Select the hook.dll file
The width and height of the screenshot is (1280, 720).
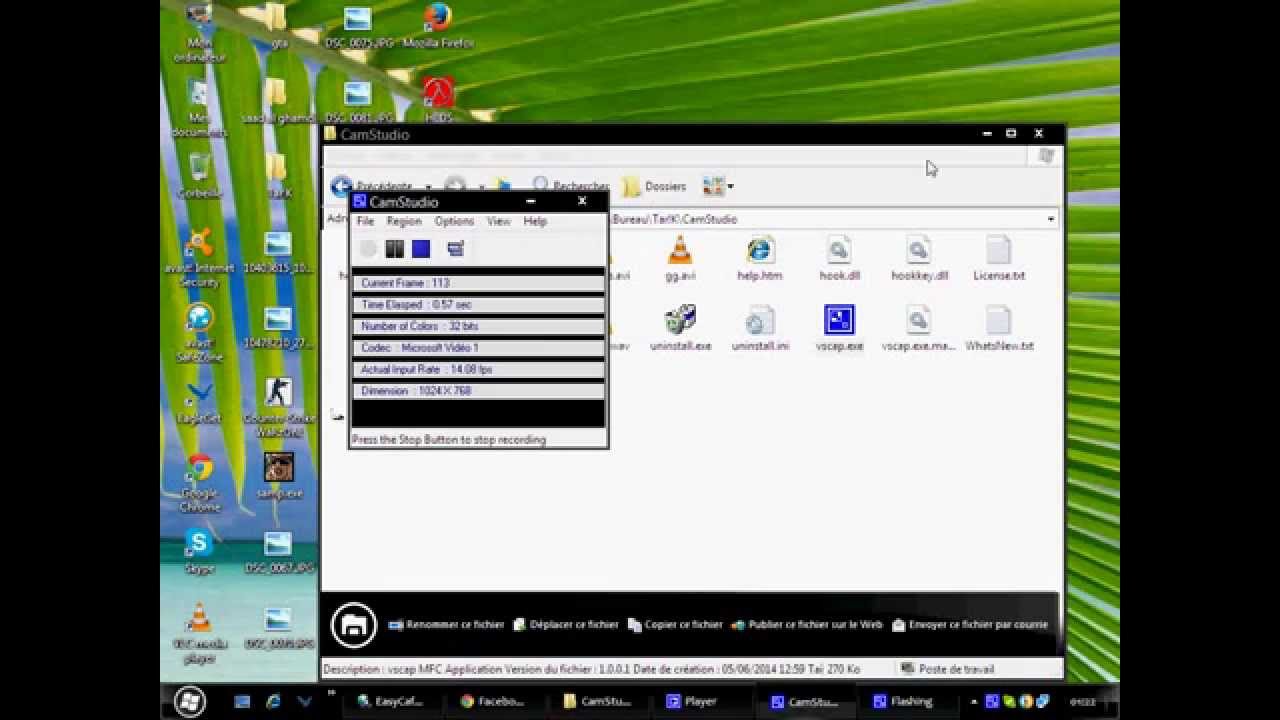coord(839,259)
